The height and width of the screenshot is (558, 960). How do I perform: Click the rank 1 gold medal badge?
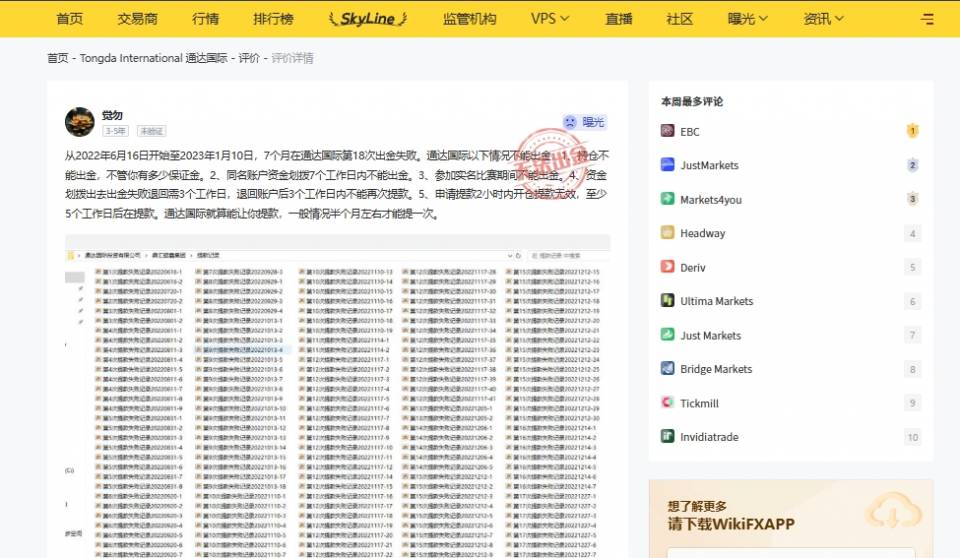tap(912, 130)
